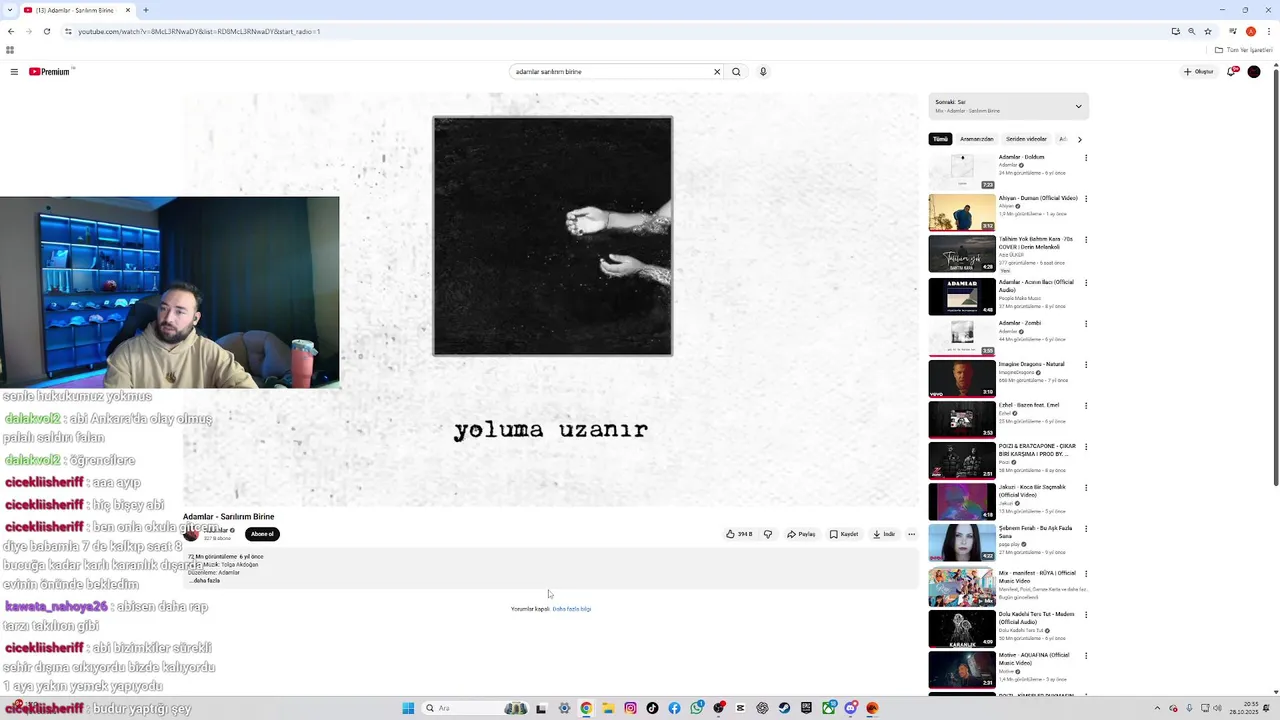Open options for Adamlar - Zombi

(x=1086, y=324)
